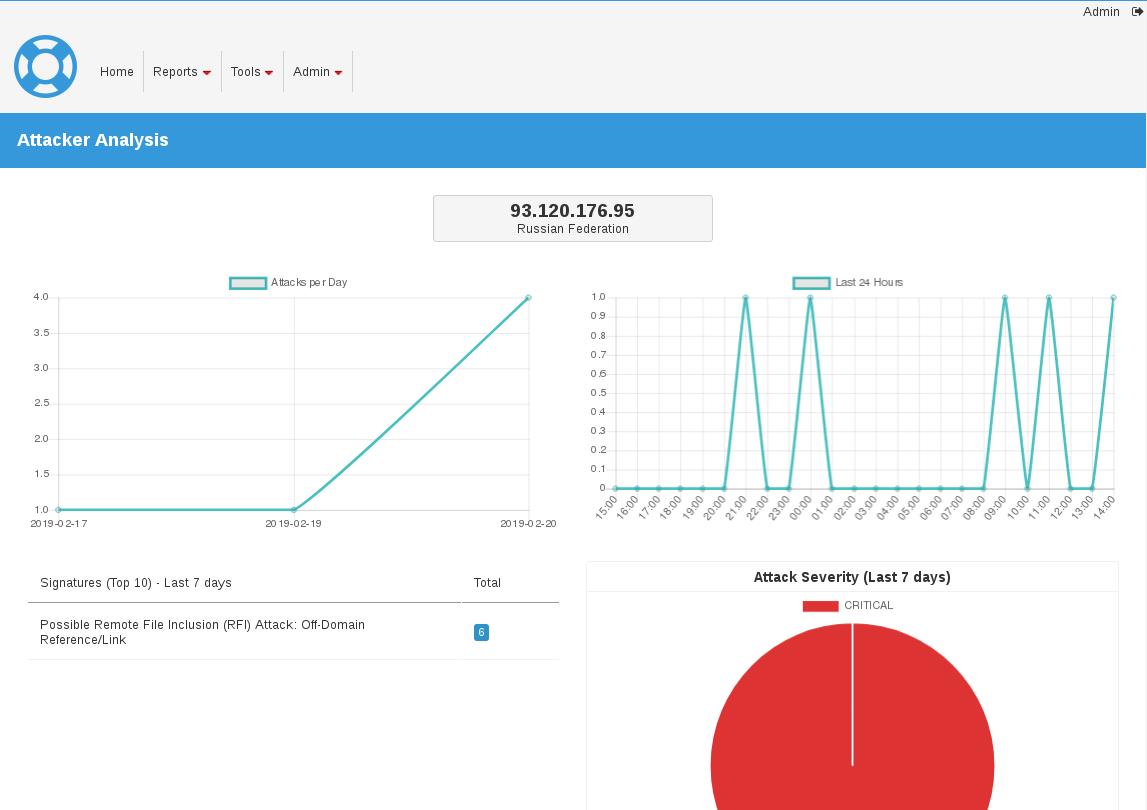
Task: Click the lifebuoy logo icon
Action: (x=45, y=67)
